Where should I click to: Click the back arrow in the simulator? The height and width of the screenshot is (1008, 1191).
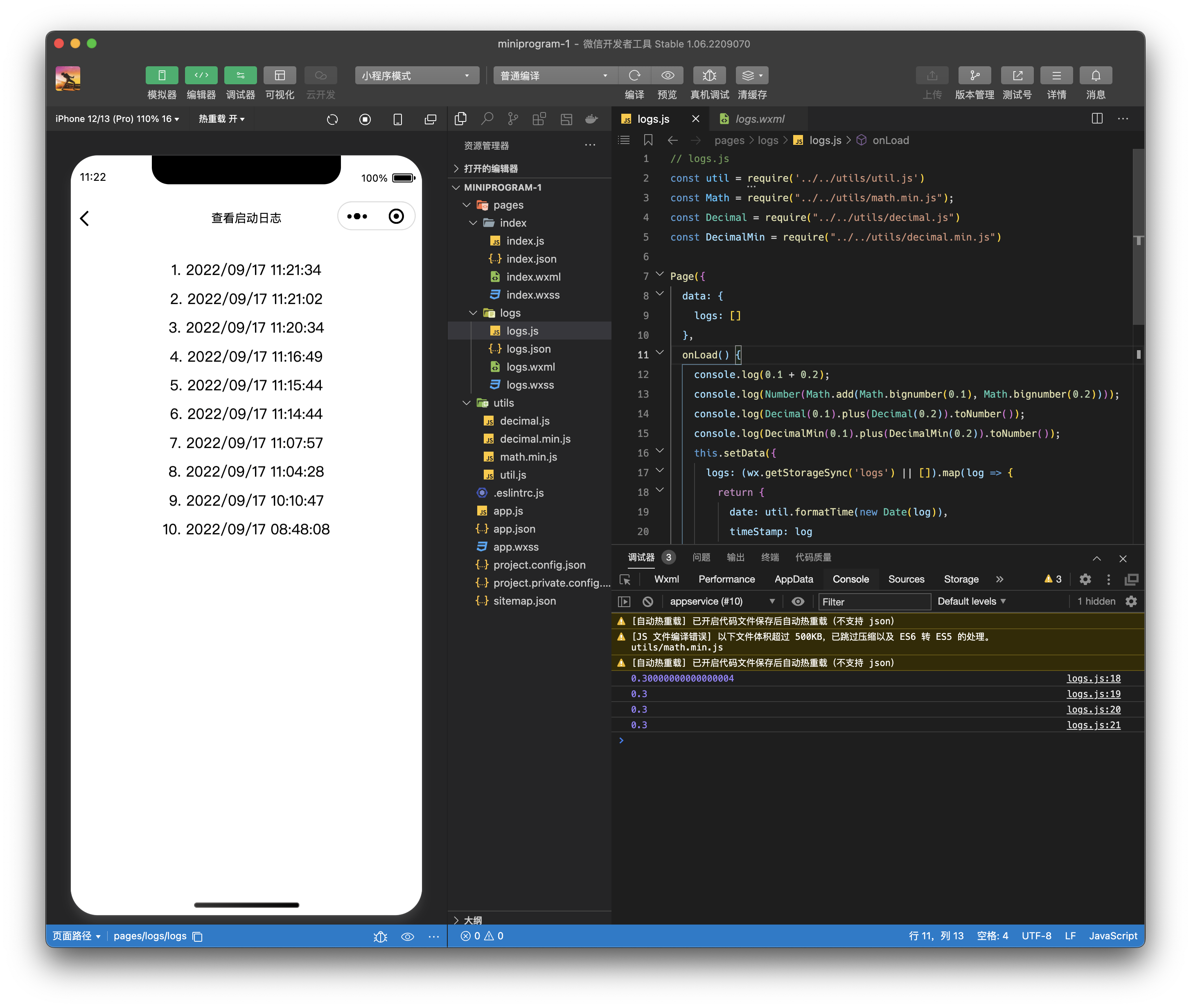(x=85, y=218)
